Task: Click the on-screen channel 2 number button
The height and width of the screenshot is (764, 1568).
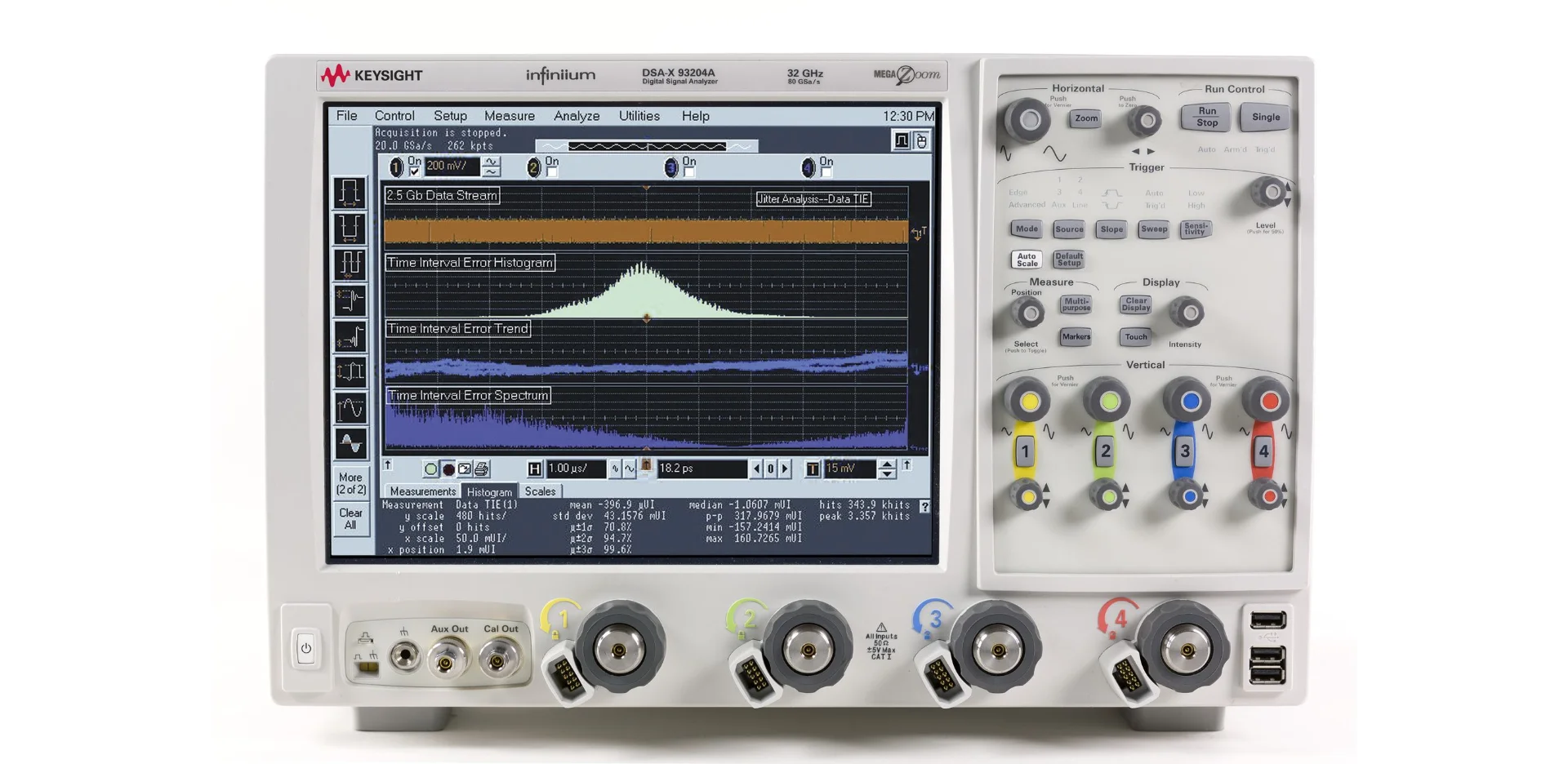Action: (533, 167)
